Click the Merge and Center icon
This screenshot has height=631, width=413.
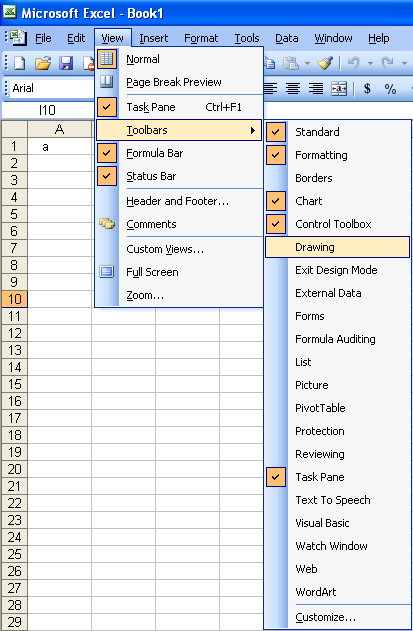coord(339,89)
